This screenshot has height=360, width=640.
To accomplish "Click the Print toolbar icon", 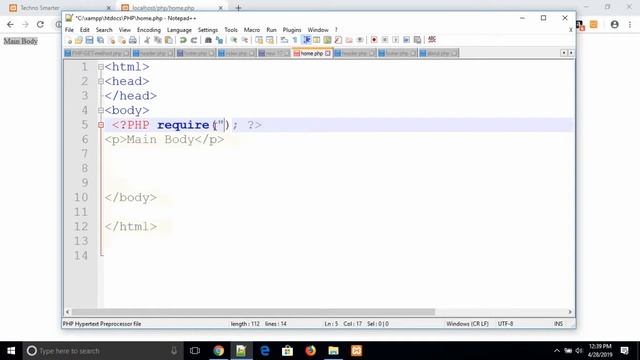I will click(133, 40).
